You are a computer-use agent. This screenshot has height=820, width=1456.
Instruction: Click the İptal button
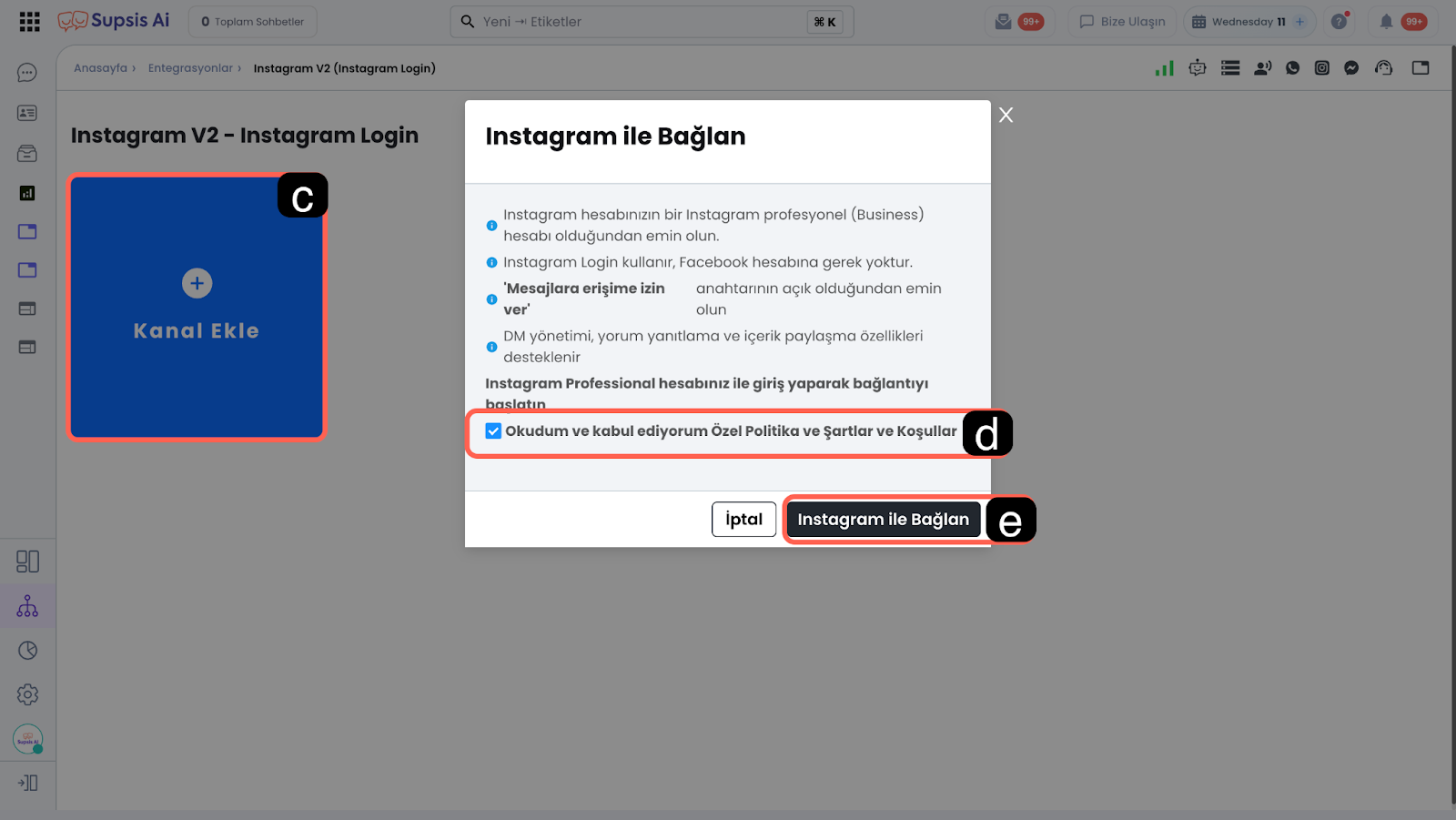tap(743, 520)
